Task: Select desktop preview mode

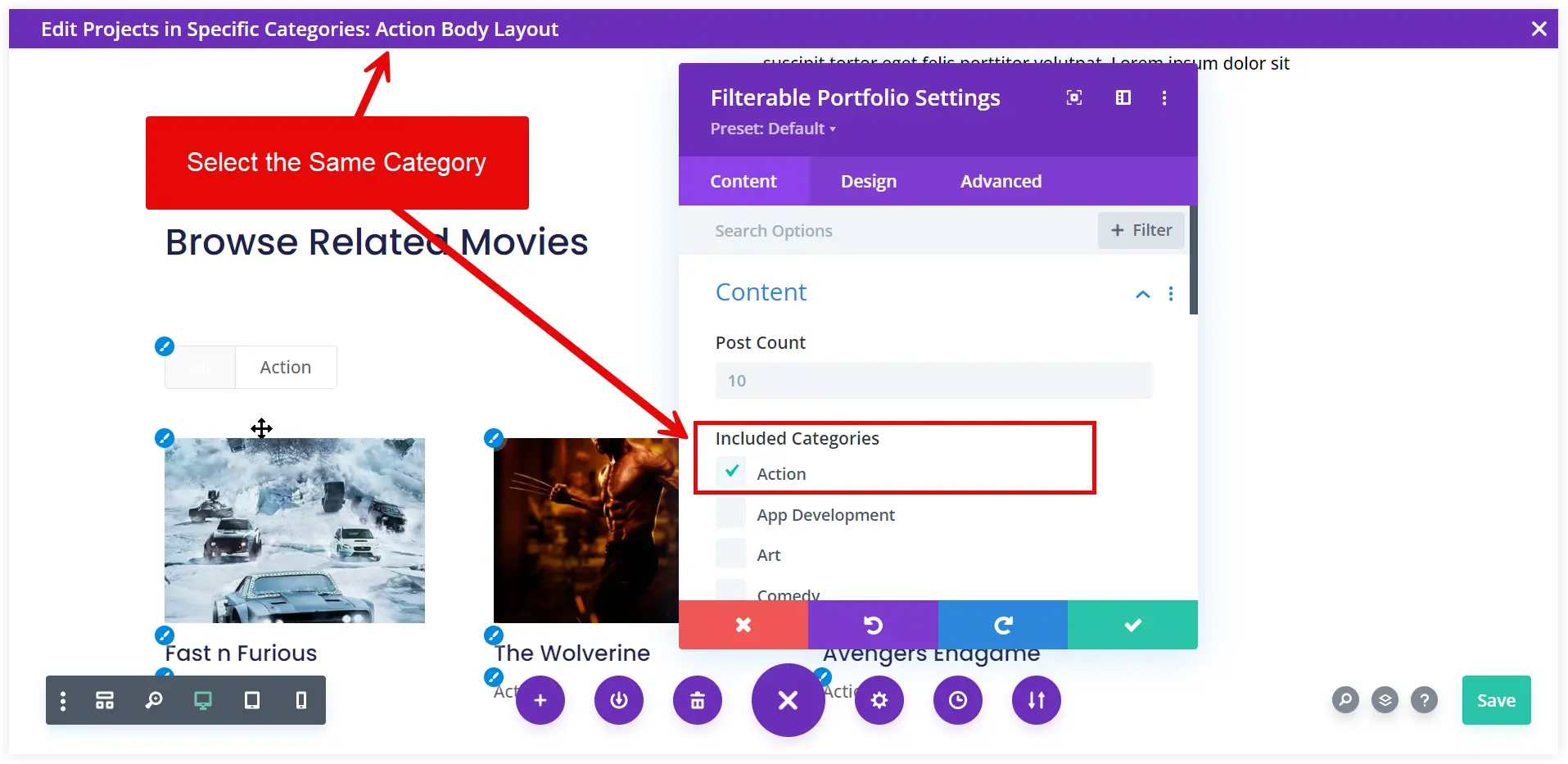Action: pyautogui.click(x=203, y=700)
